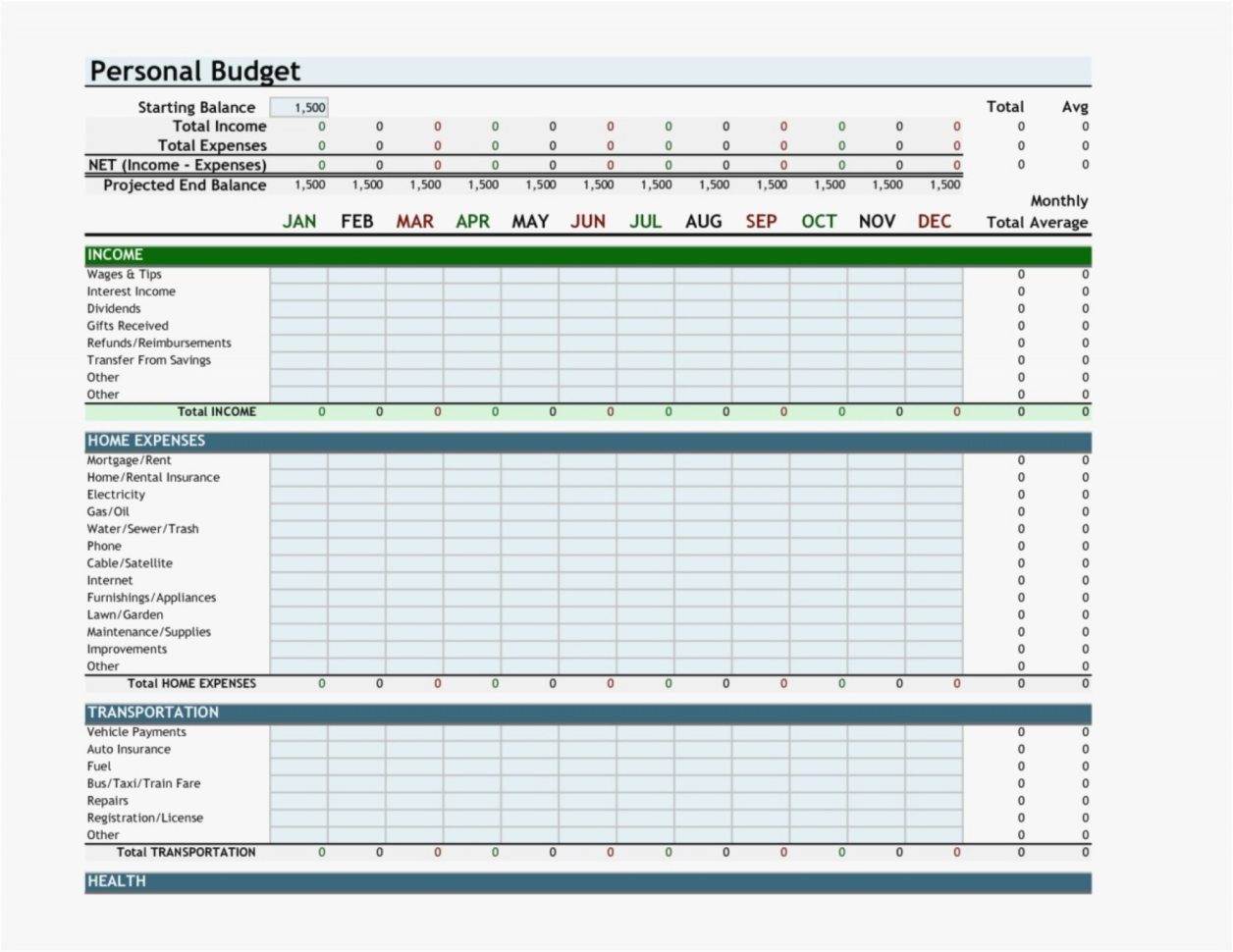The image size is (1233, 952).
Task: Select the JAN column header
Action: click(x=299, y=222)
